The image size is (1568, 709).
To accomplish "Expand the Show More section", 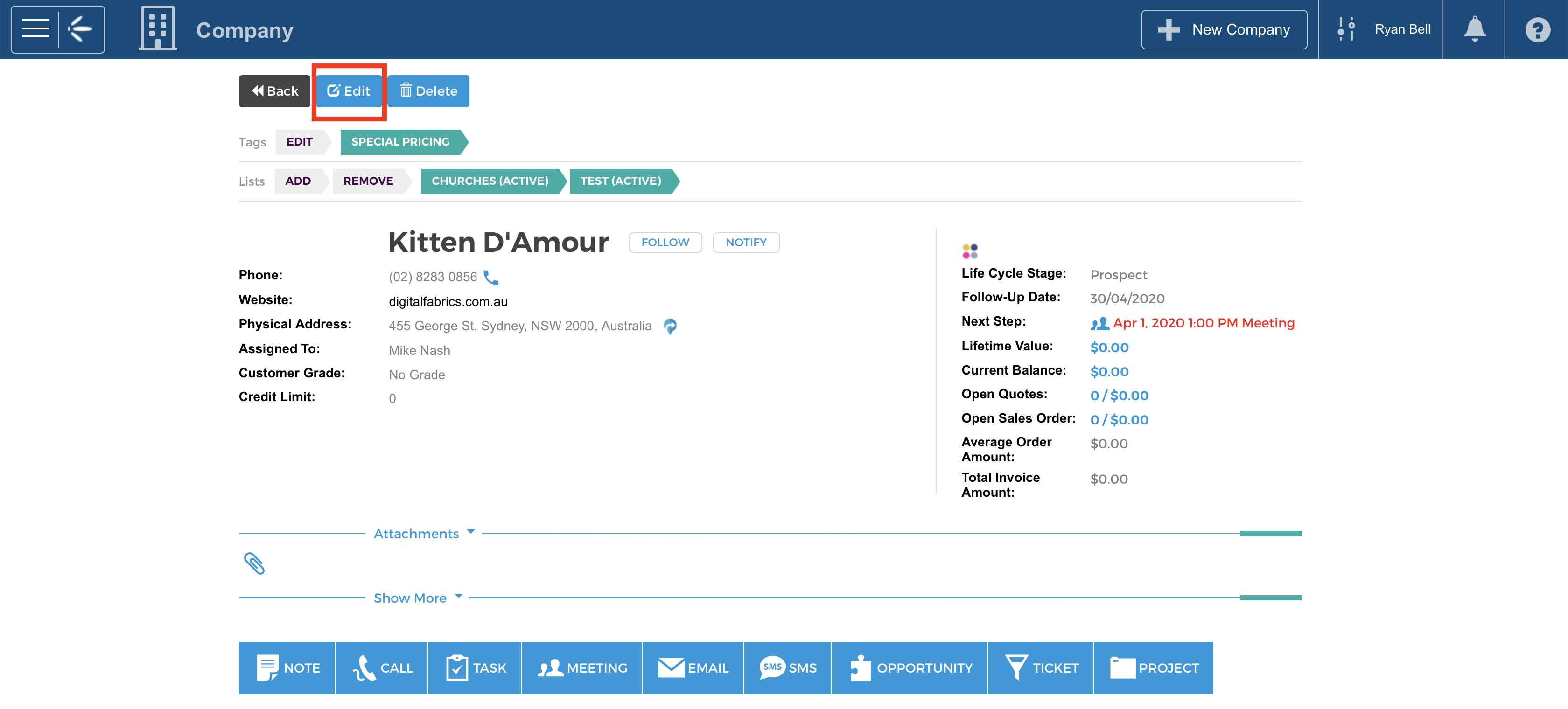I will click(x=418, y=598).
